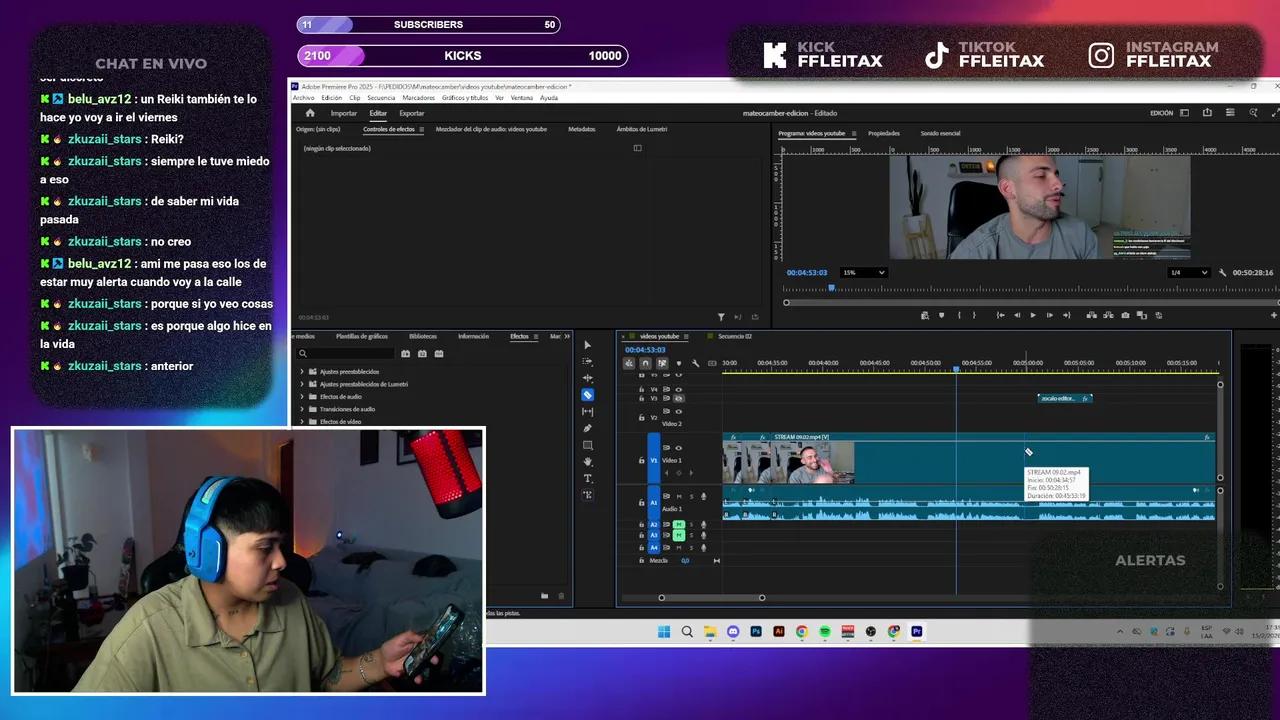
Task: Expand Ajustes preestablecidos de Lumetri folder
Action: pyautogui.click(x=302, y=384)
